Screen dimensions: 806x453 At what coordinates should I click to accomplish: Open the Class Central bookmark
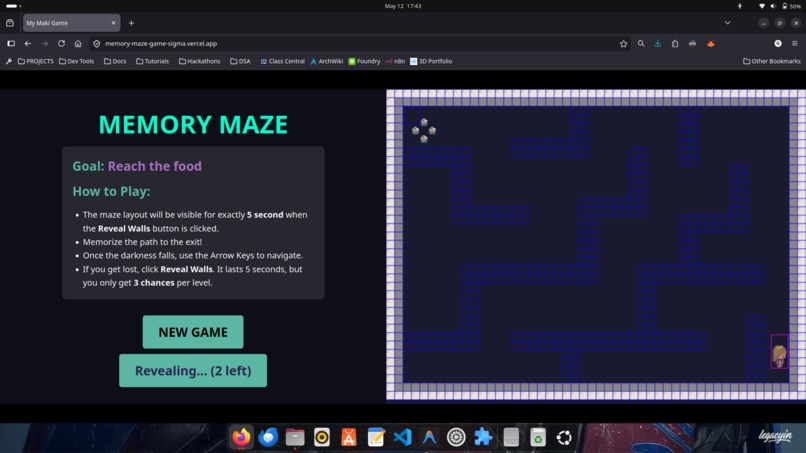[x=282, y=61]
